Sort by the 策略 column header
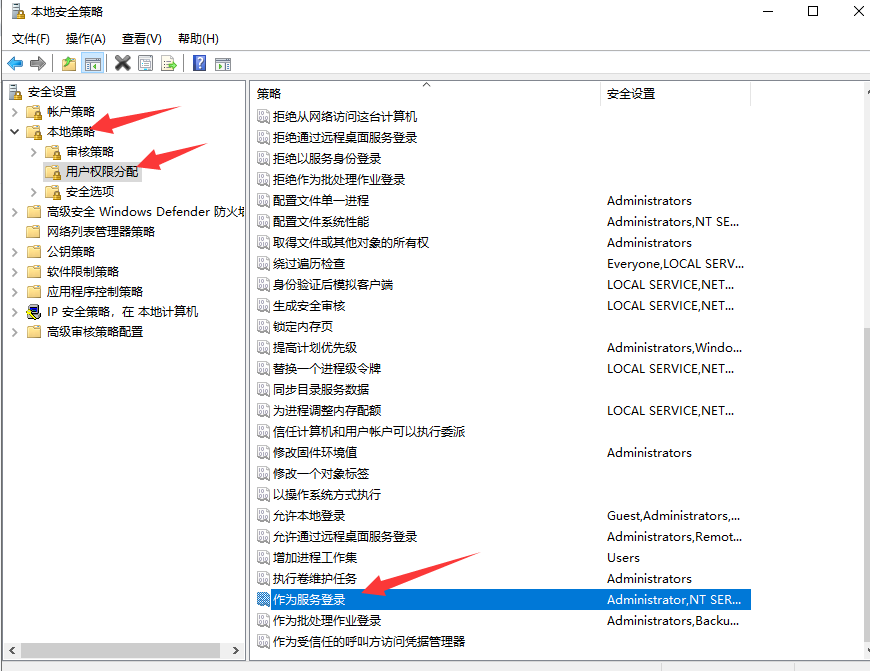The width and height of the screenshot is (870, 671). (x=426, y=94)
